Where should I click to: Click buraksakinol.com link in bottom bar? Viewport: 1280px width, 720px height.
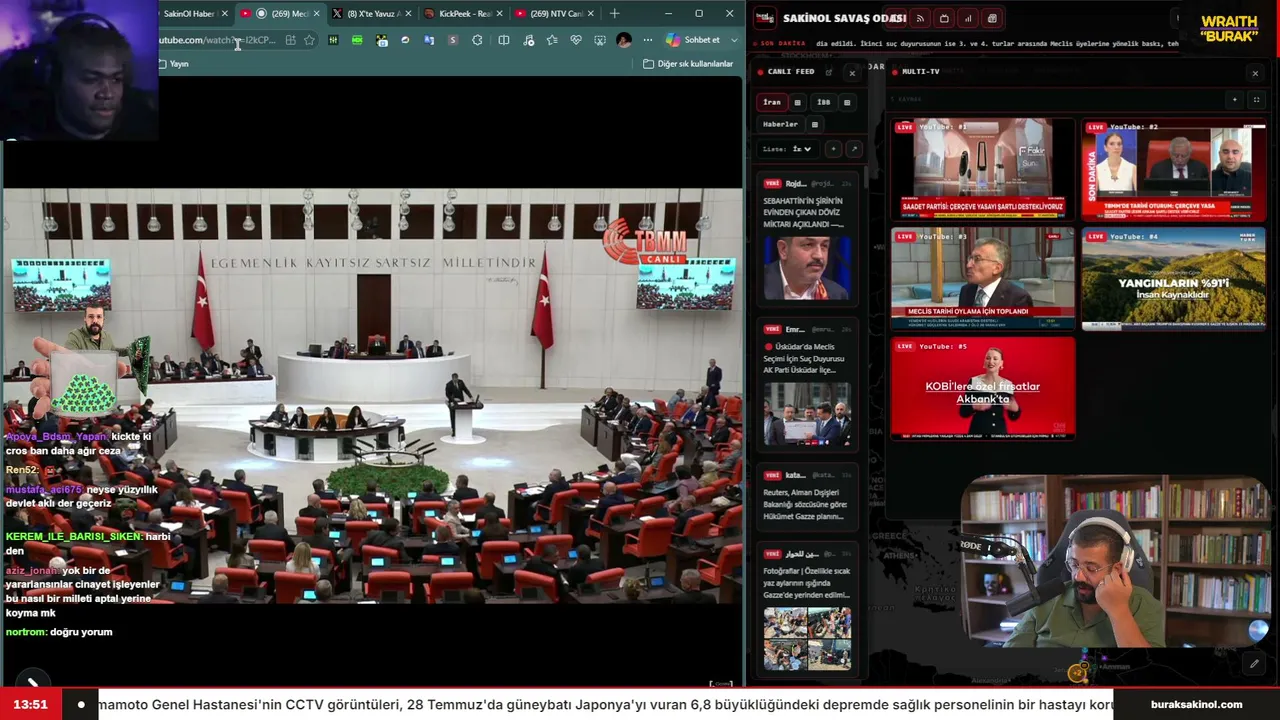1196,704
